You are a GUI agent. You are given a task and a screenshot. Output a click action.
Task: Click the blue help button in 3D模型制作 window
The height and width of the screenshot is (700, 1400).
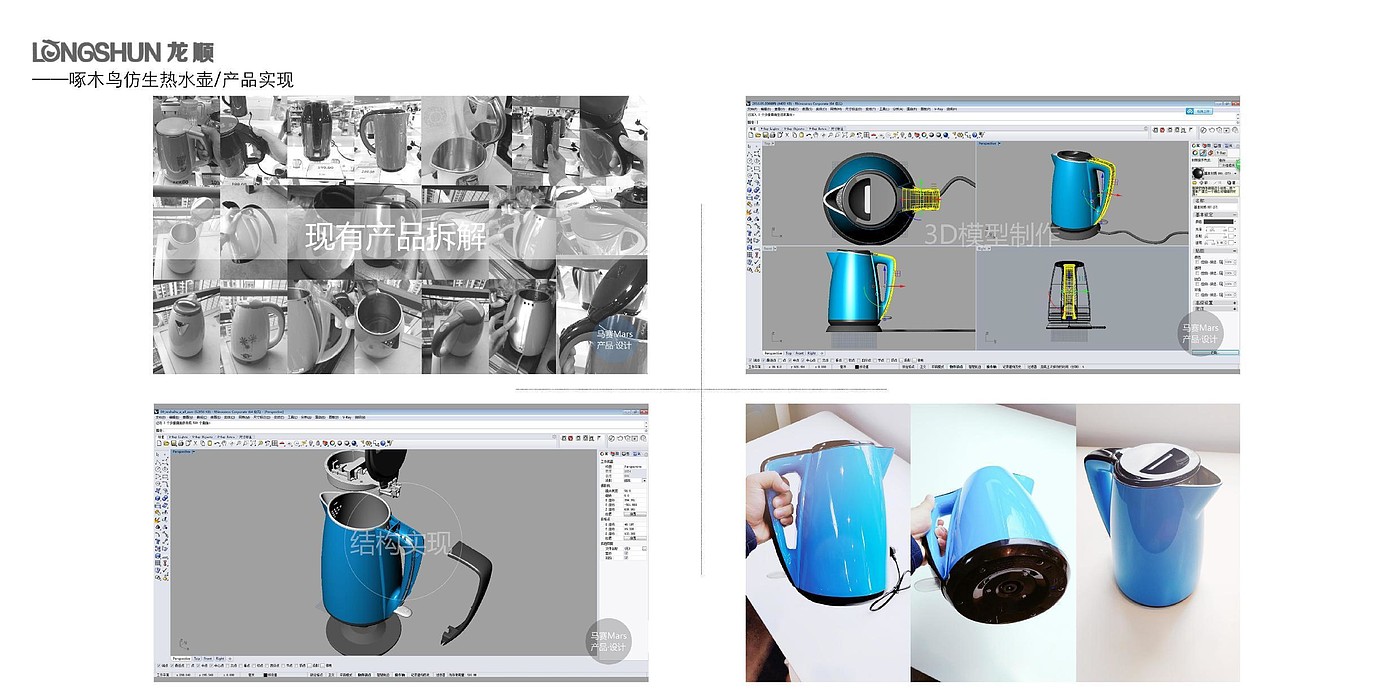tap(974, 135)
